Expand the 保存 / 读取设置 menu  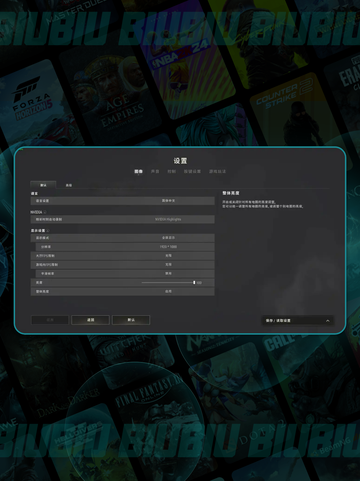click(298, 321)
